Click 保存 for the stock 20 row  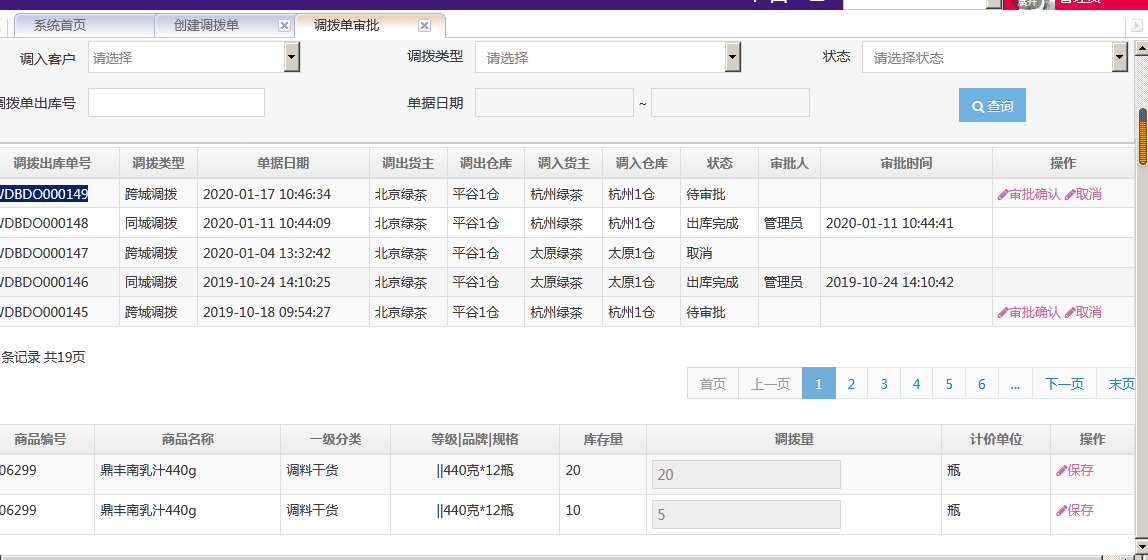click(x=1075, y=471)
